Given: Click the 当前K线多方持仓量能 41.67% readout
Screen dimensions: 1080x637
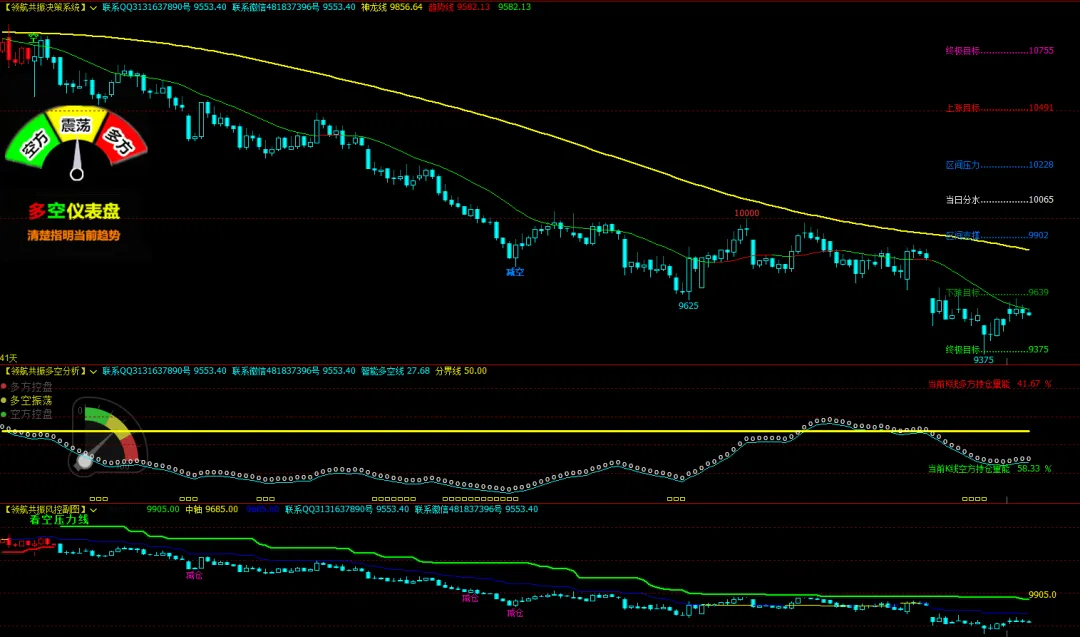Looking at the screenshot, I should click(990, 384).
